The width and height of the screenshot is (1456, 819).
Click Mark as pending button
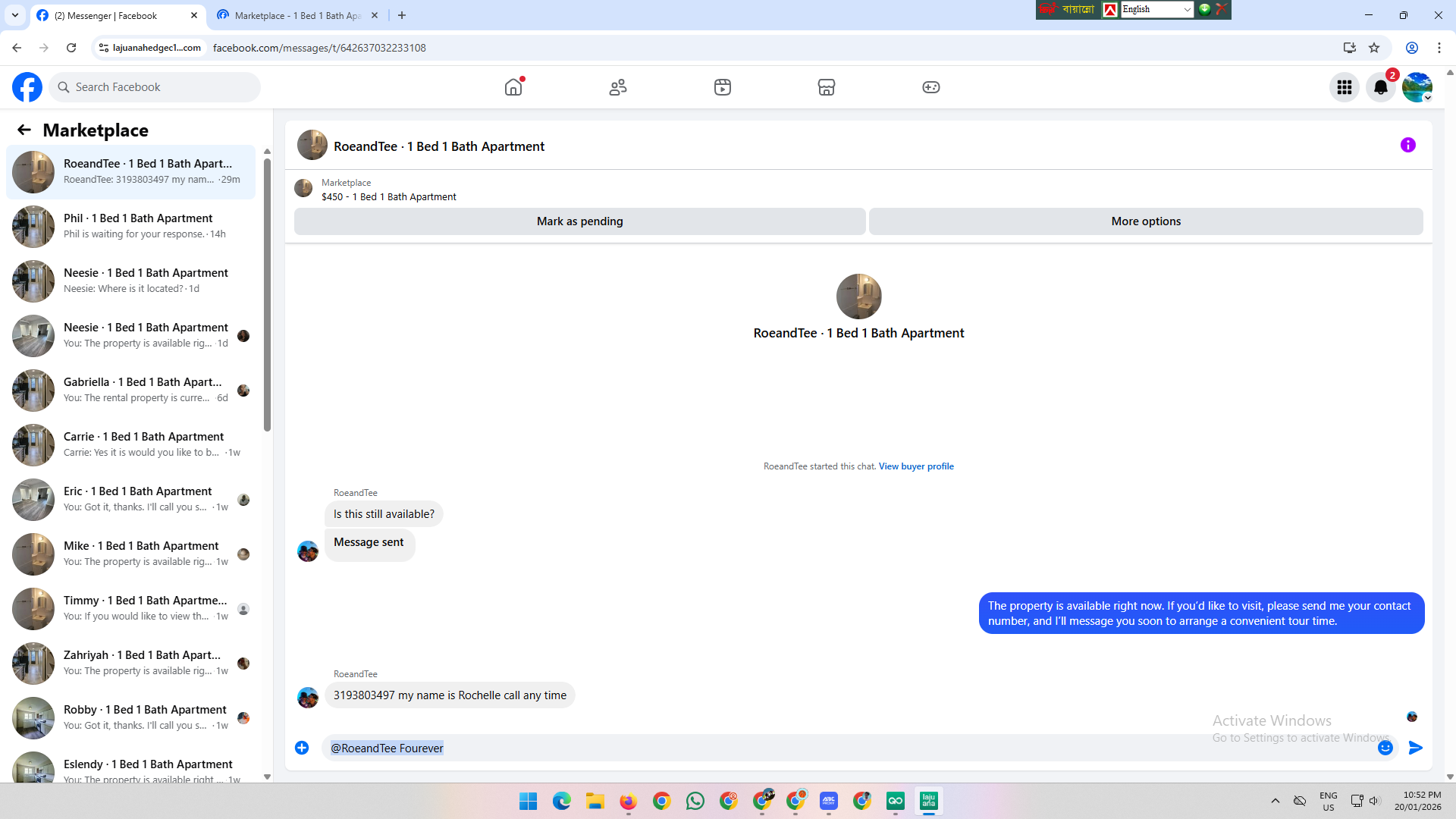pos(580,221)
